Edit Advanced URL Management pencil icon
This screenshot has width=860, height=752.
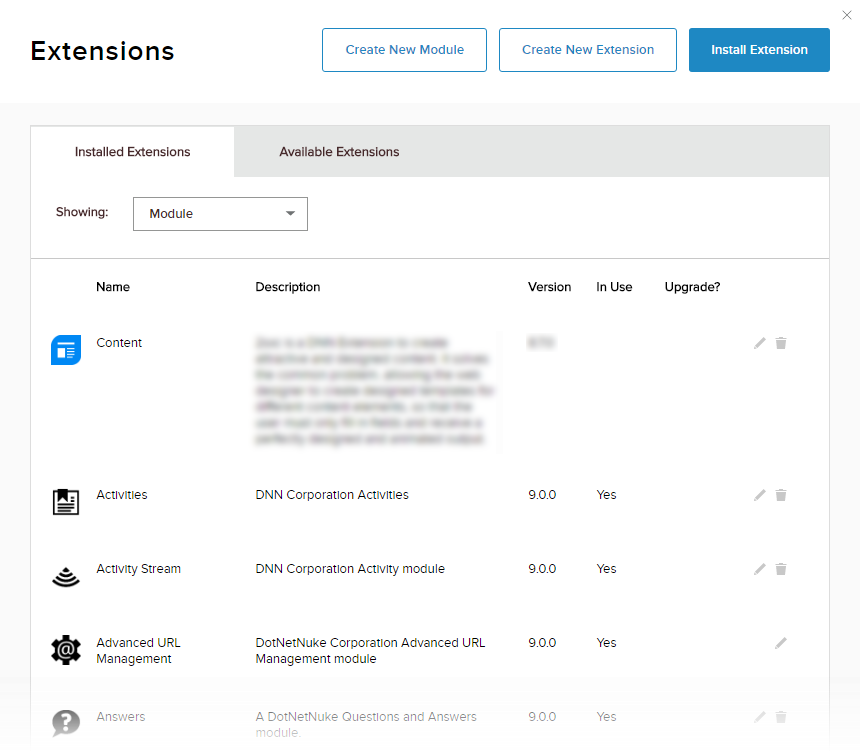point(781,643)
